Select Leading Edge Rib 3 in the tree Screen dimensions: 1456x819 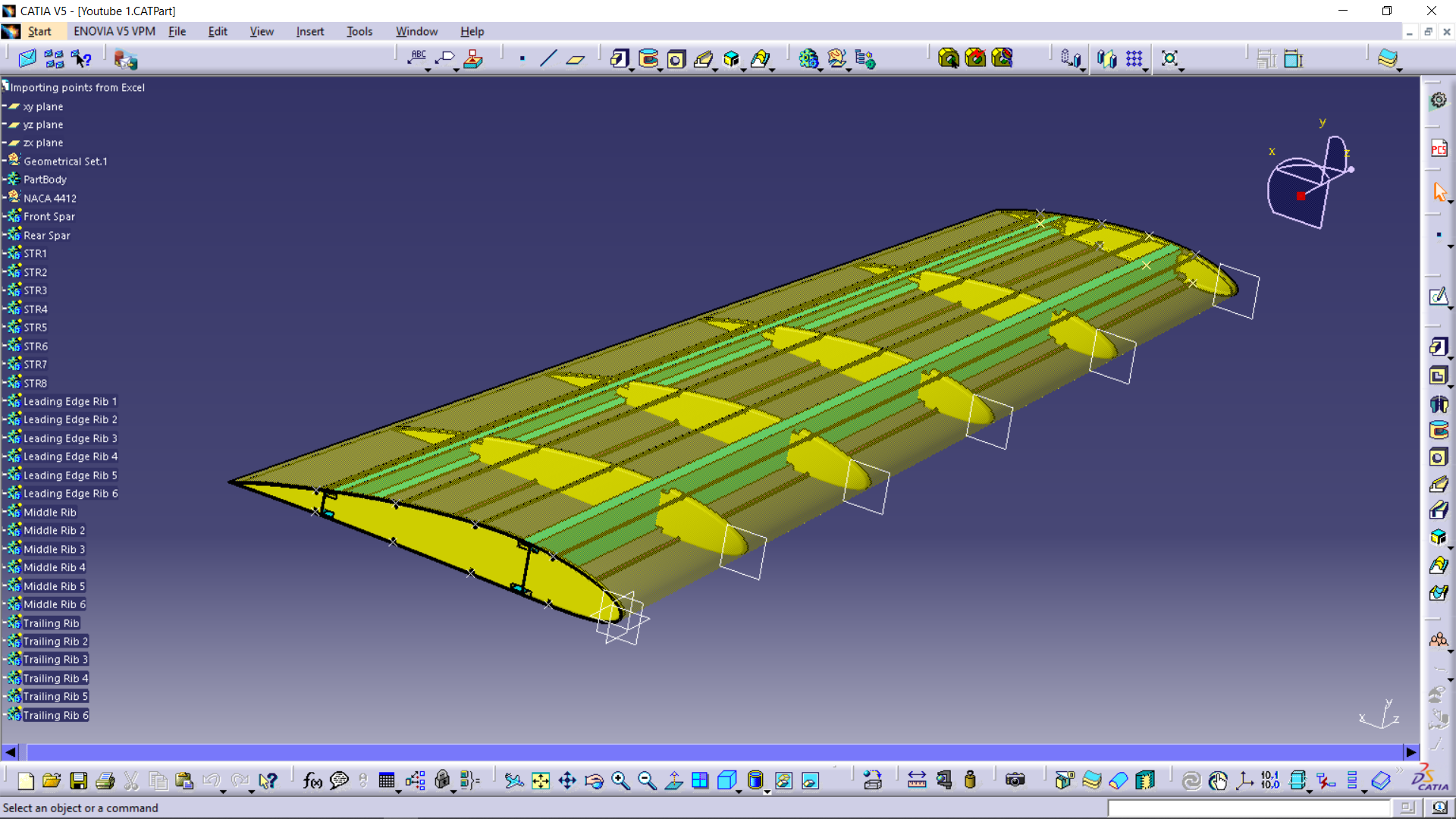(70, 438)
